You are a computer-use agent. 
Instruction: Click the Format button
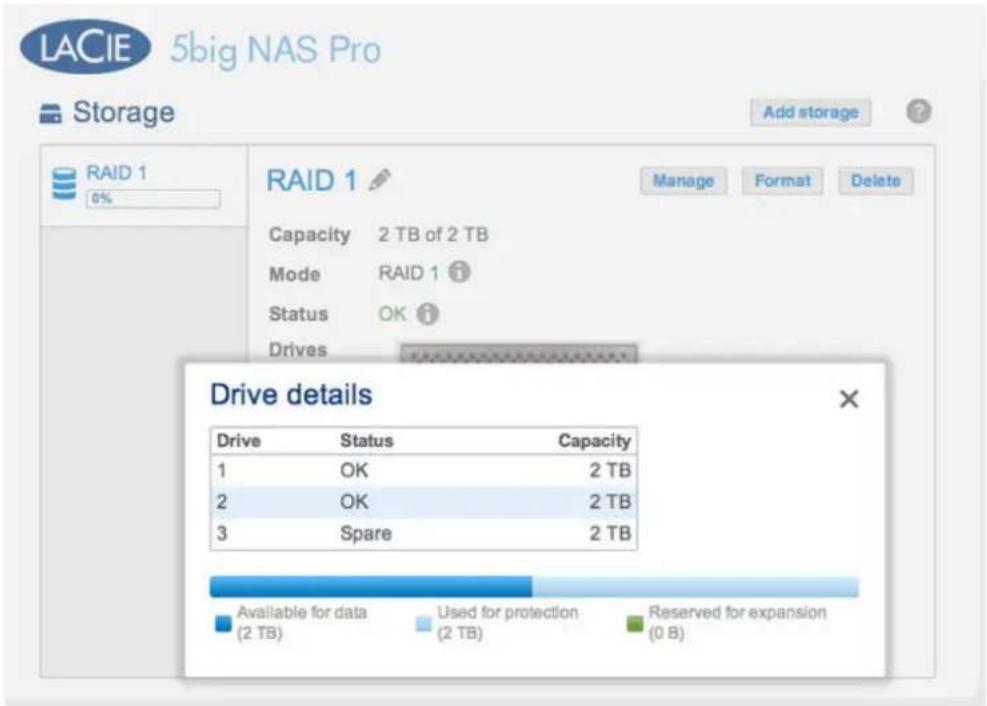point(782,181)
